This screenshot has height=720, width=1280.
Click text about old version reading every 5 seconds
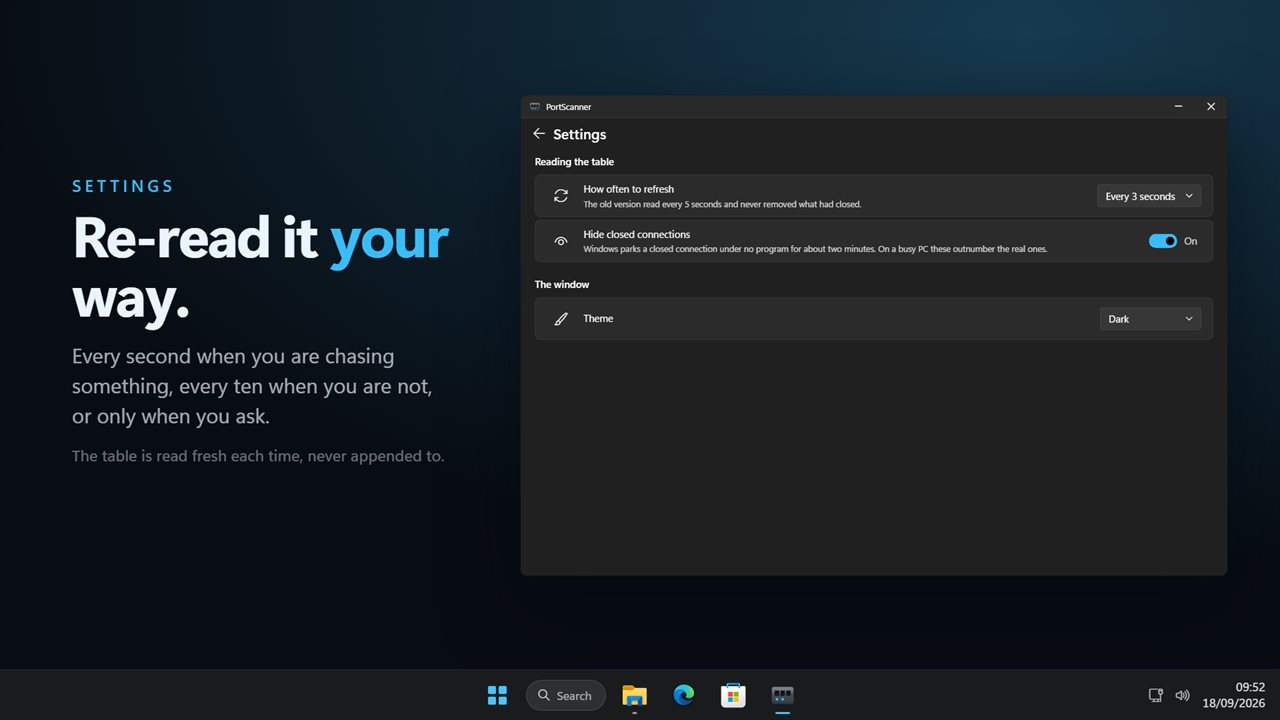[x=722, y=204]
